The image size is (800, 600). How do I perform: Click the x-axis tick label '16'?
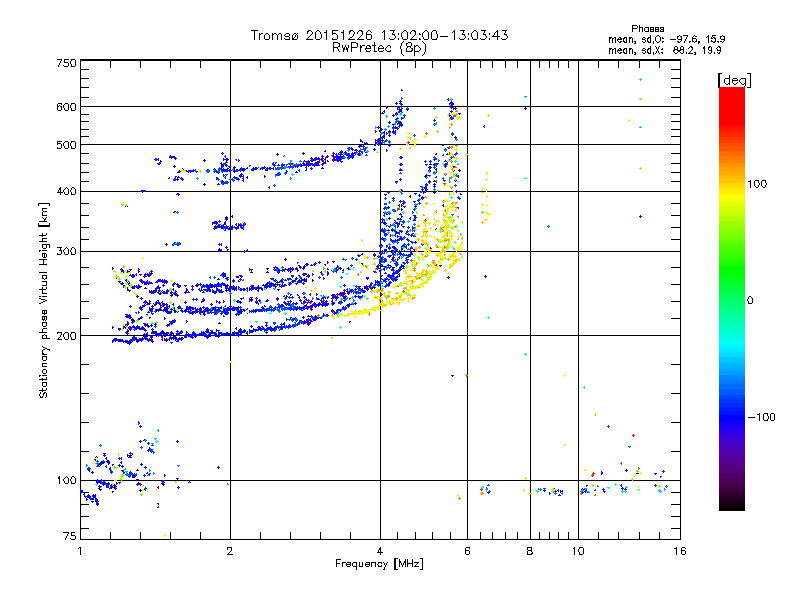(680, 551)
